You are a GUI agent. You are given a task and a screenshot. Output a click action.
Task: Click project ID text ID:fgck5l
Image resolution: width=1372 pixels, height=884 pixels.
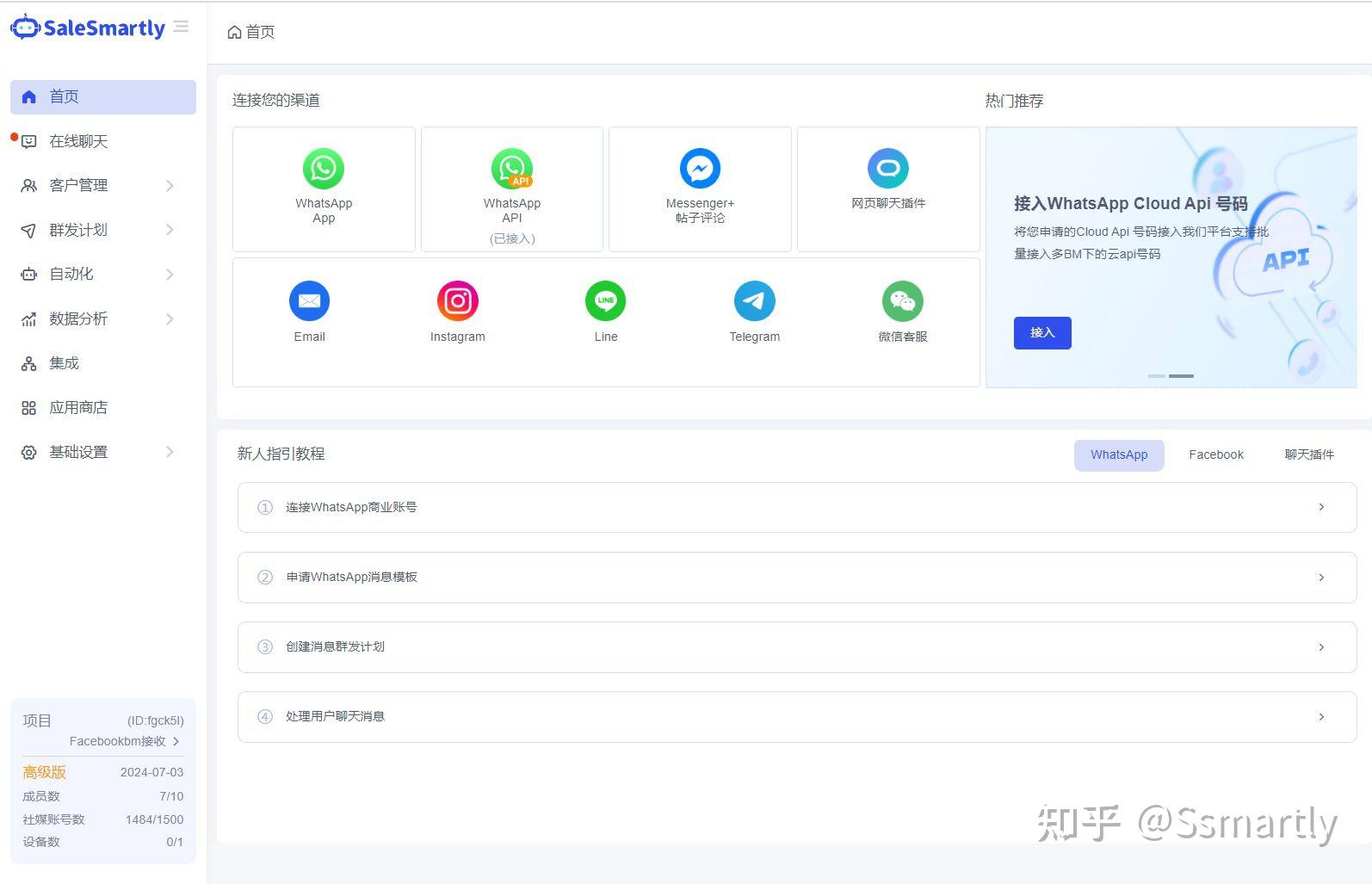point(156,720)
